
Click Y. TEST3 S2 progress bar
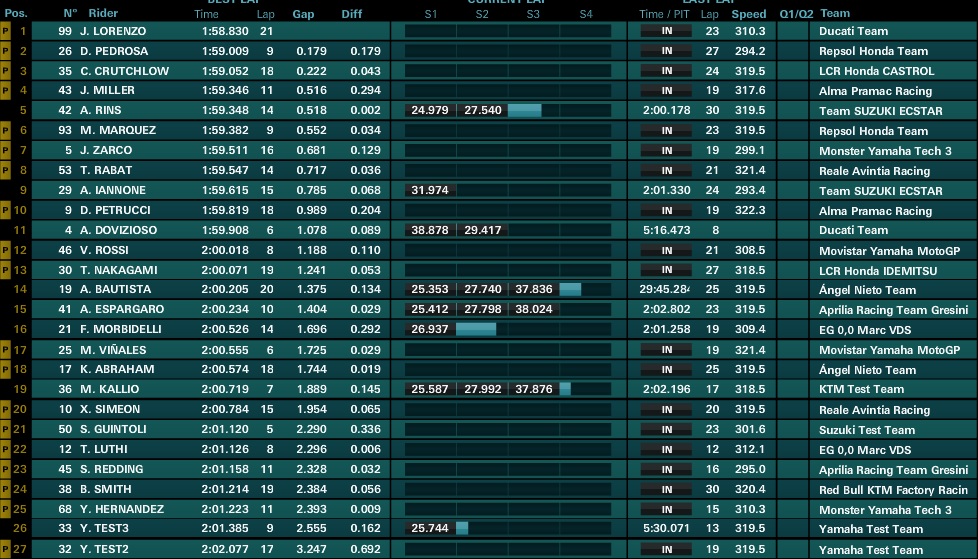462,528
